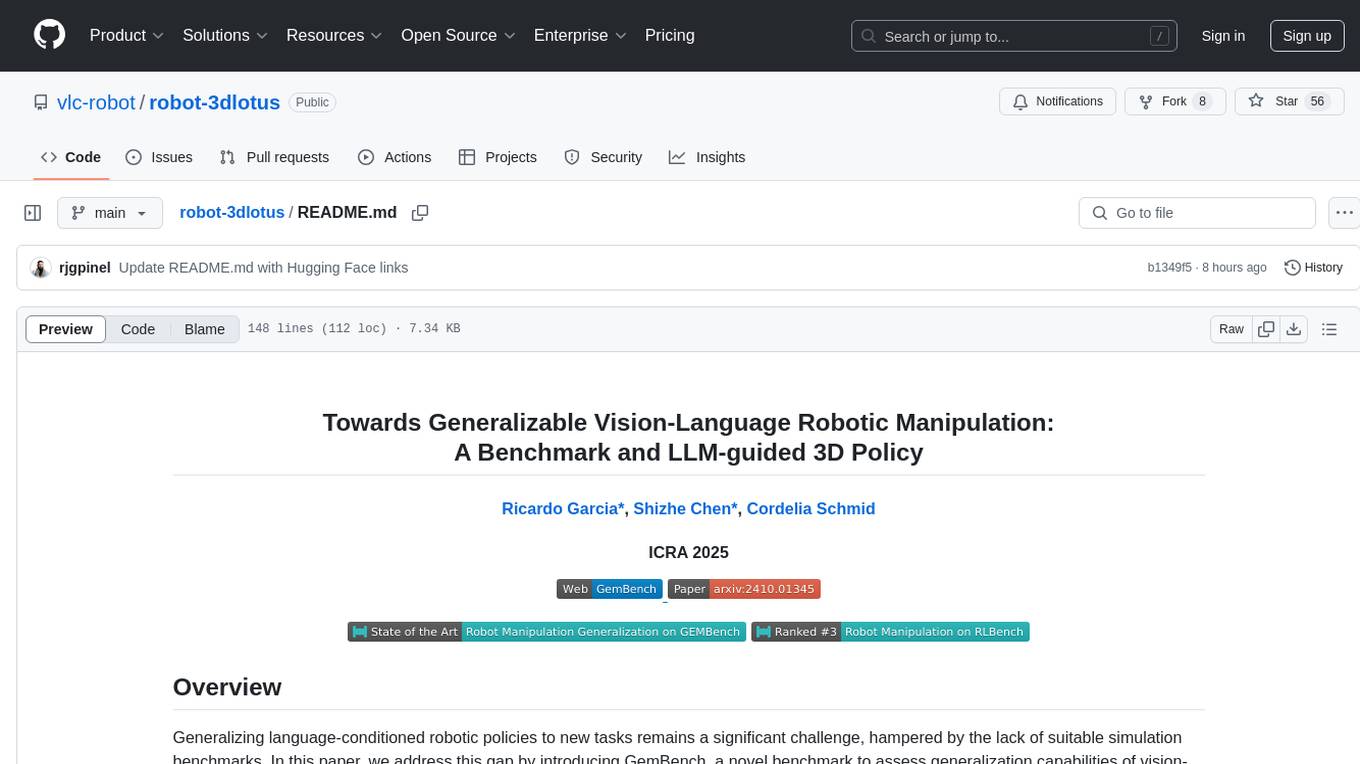
Task: Select the Code view
Action: coord(138,329)
